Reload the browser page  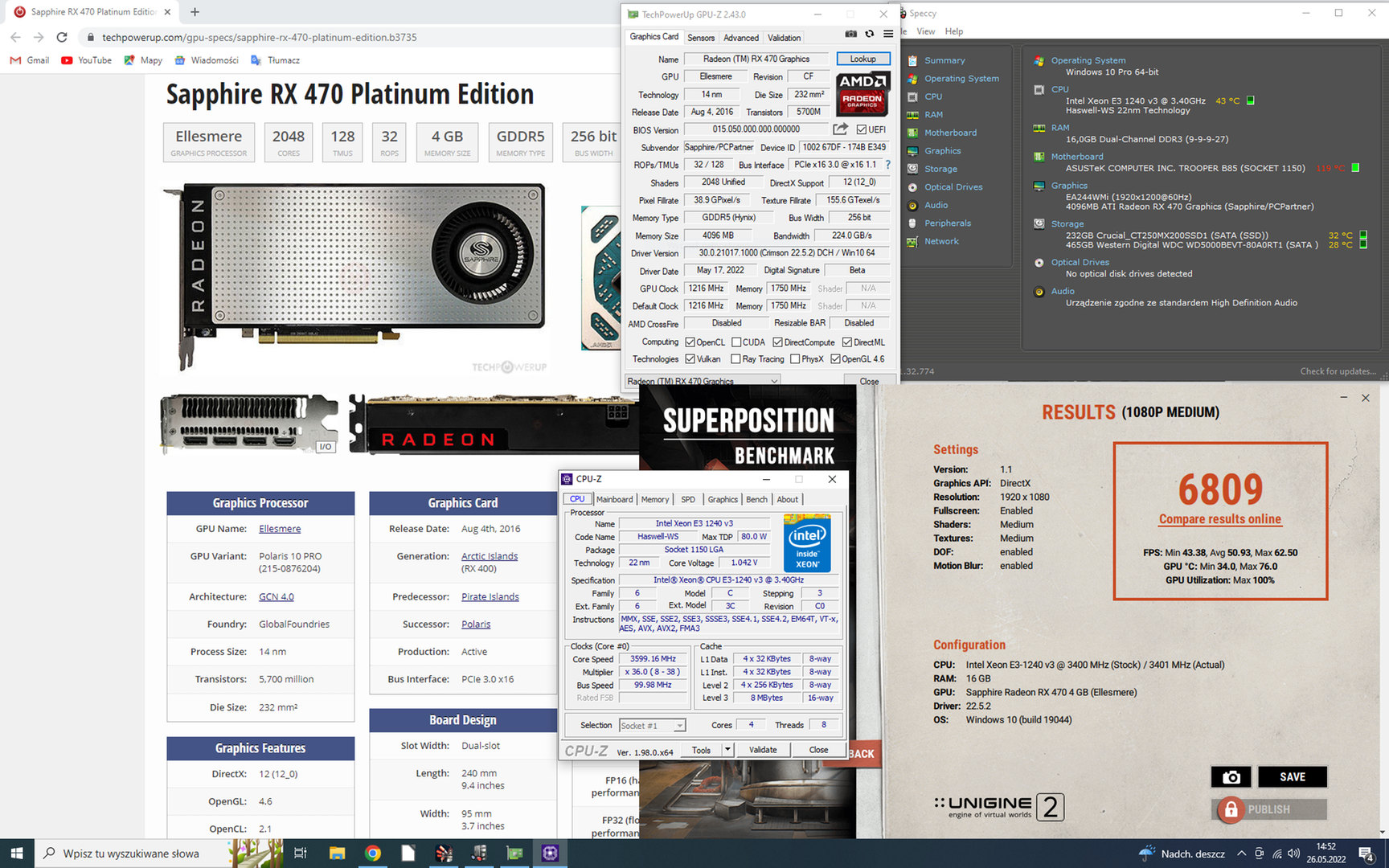[62, 37]
